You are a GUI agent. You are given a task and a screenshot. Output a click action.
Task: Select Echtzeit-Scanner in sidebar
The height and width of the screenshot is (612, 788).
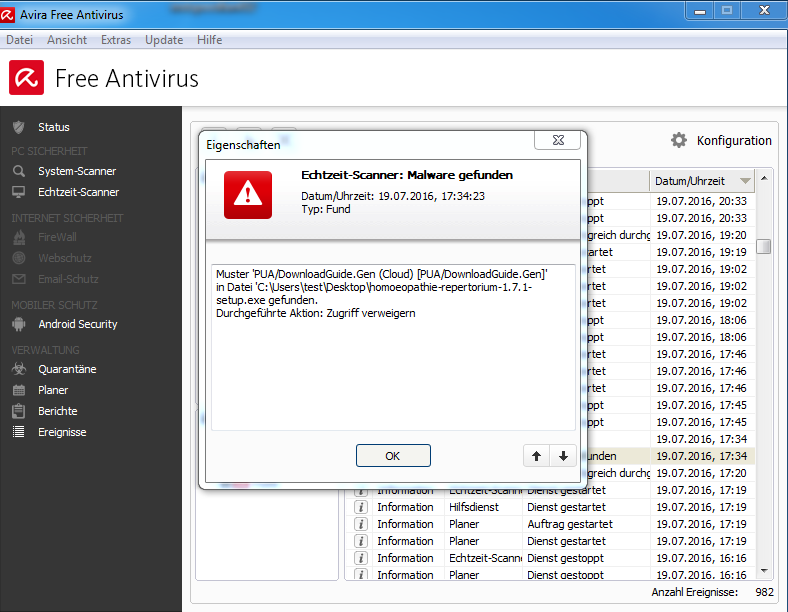78,192
